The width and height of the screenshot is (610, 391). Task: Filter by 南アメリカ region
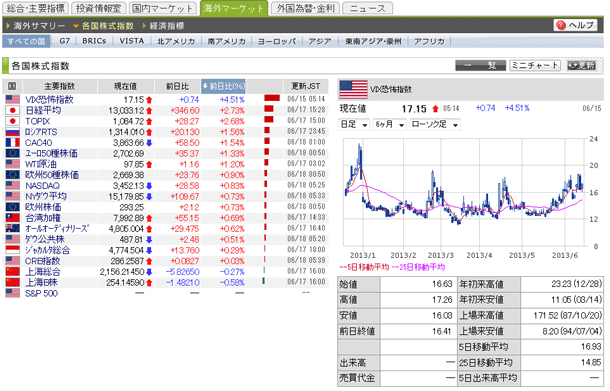click(226, 41)
